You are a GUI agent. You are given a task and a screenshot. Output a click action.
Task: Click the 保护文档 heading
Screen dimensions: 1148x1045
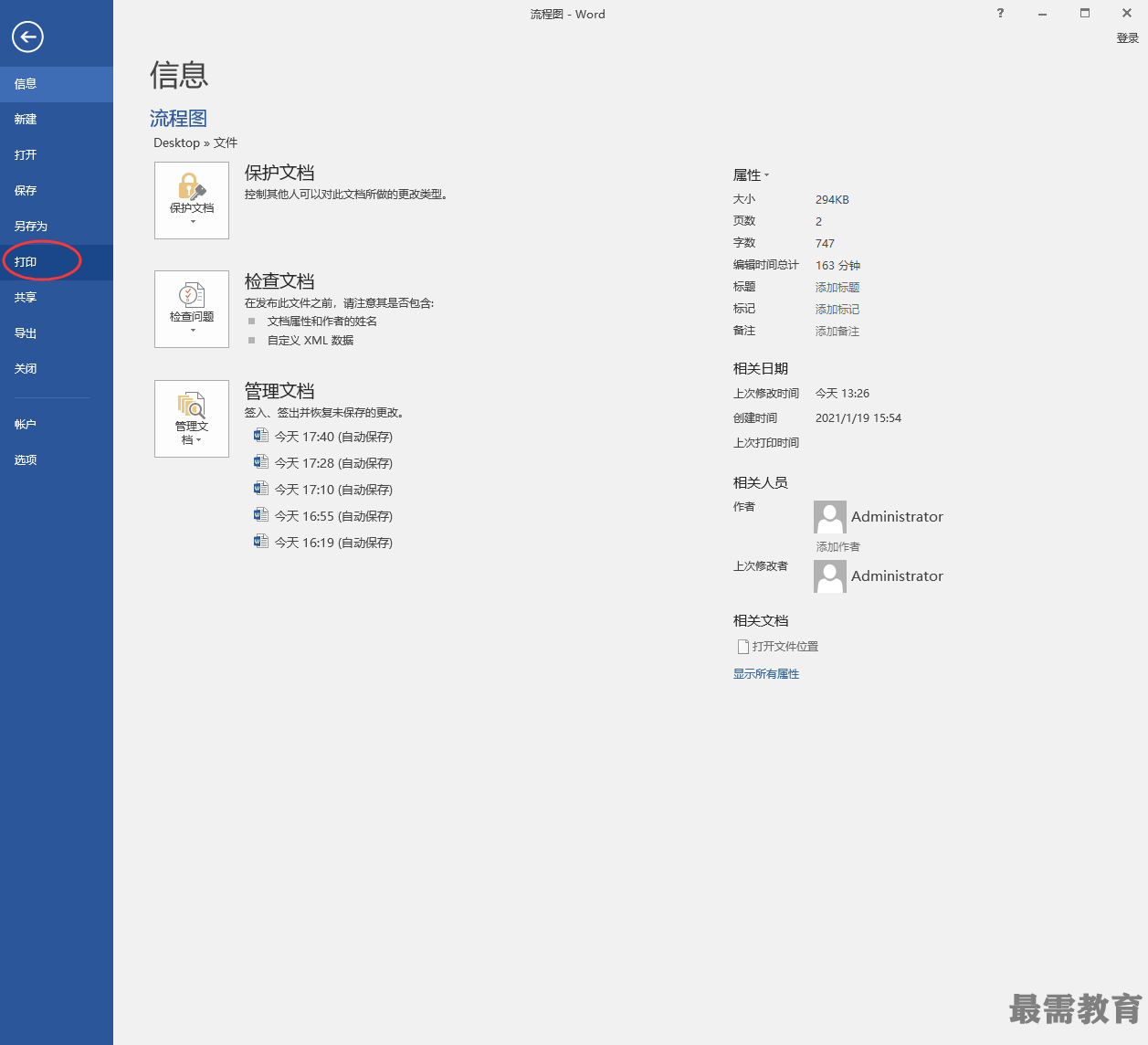coord(279,173)
